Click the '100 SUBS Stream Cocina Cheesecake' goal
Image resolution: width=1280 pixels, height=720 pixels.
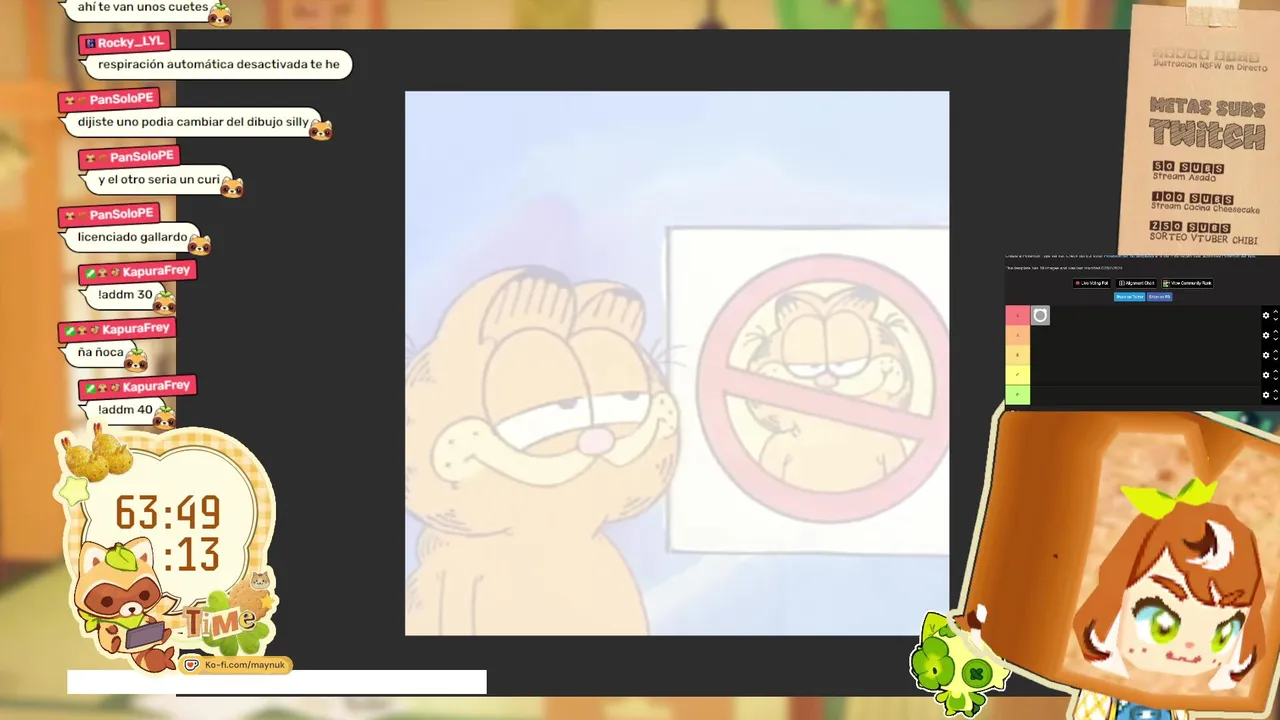1205,202
